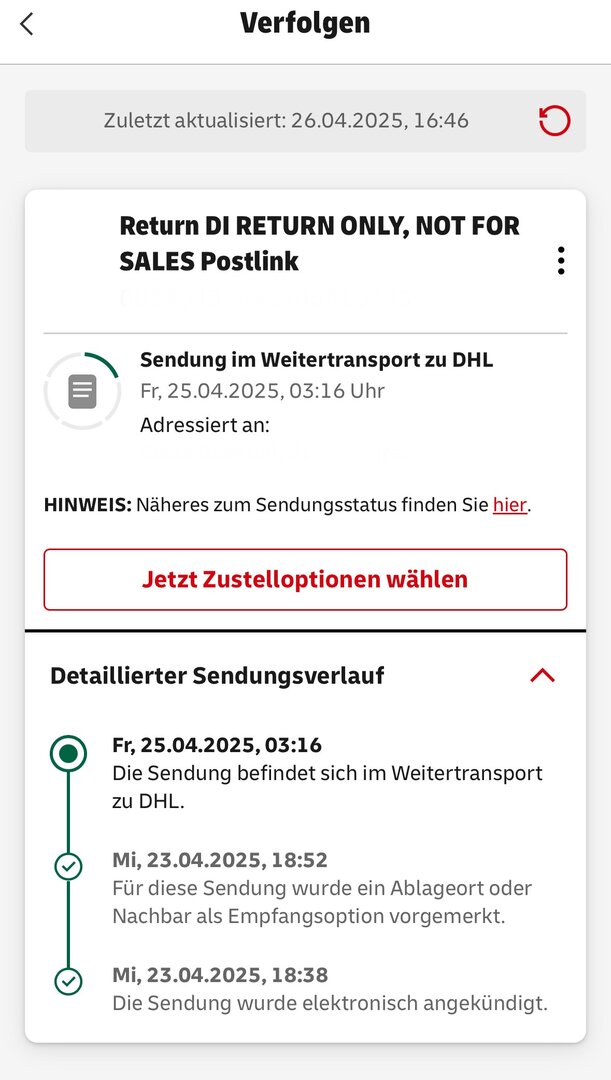Select the Return DI RETURN ONLY shipment title
This screenshot has width=611, height=1080.
click(x=319, y=243)
